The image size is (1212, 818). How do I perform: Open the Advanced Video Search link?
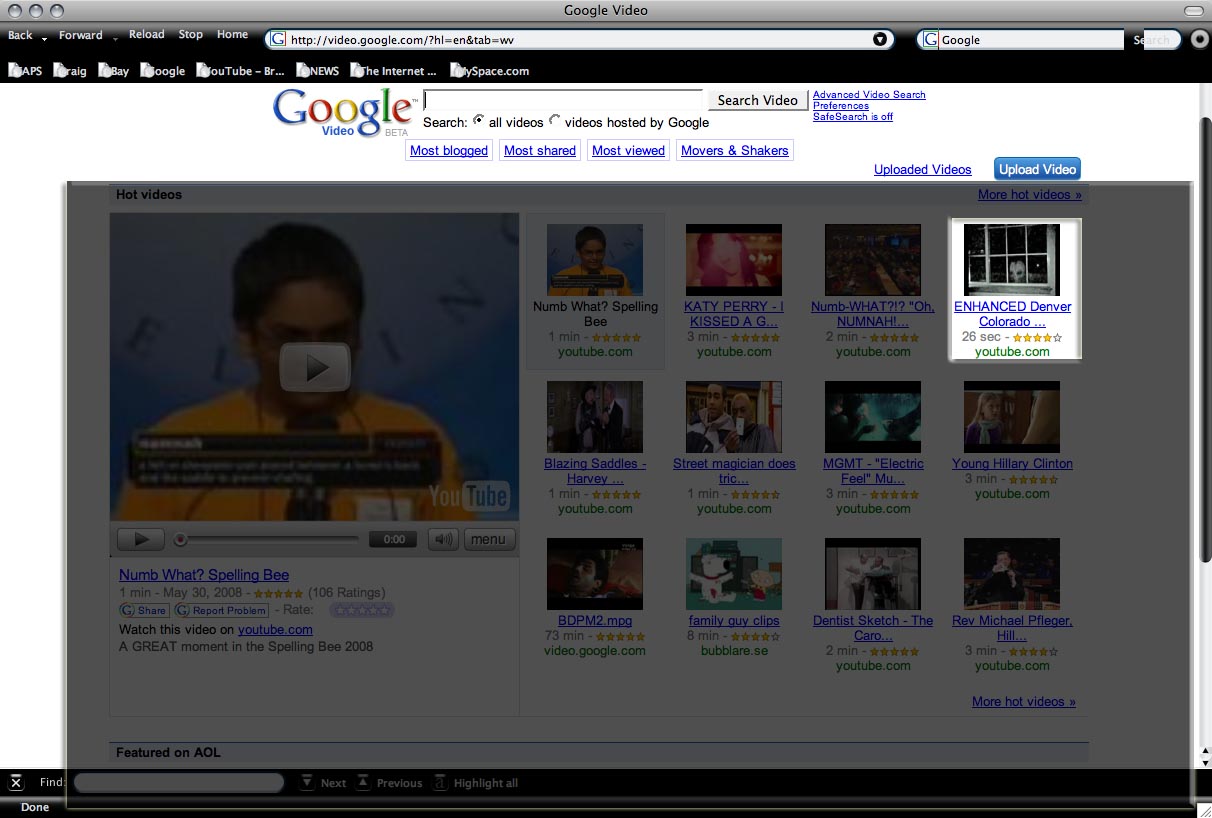tap(869, 95)
